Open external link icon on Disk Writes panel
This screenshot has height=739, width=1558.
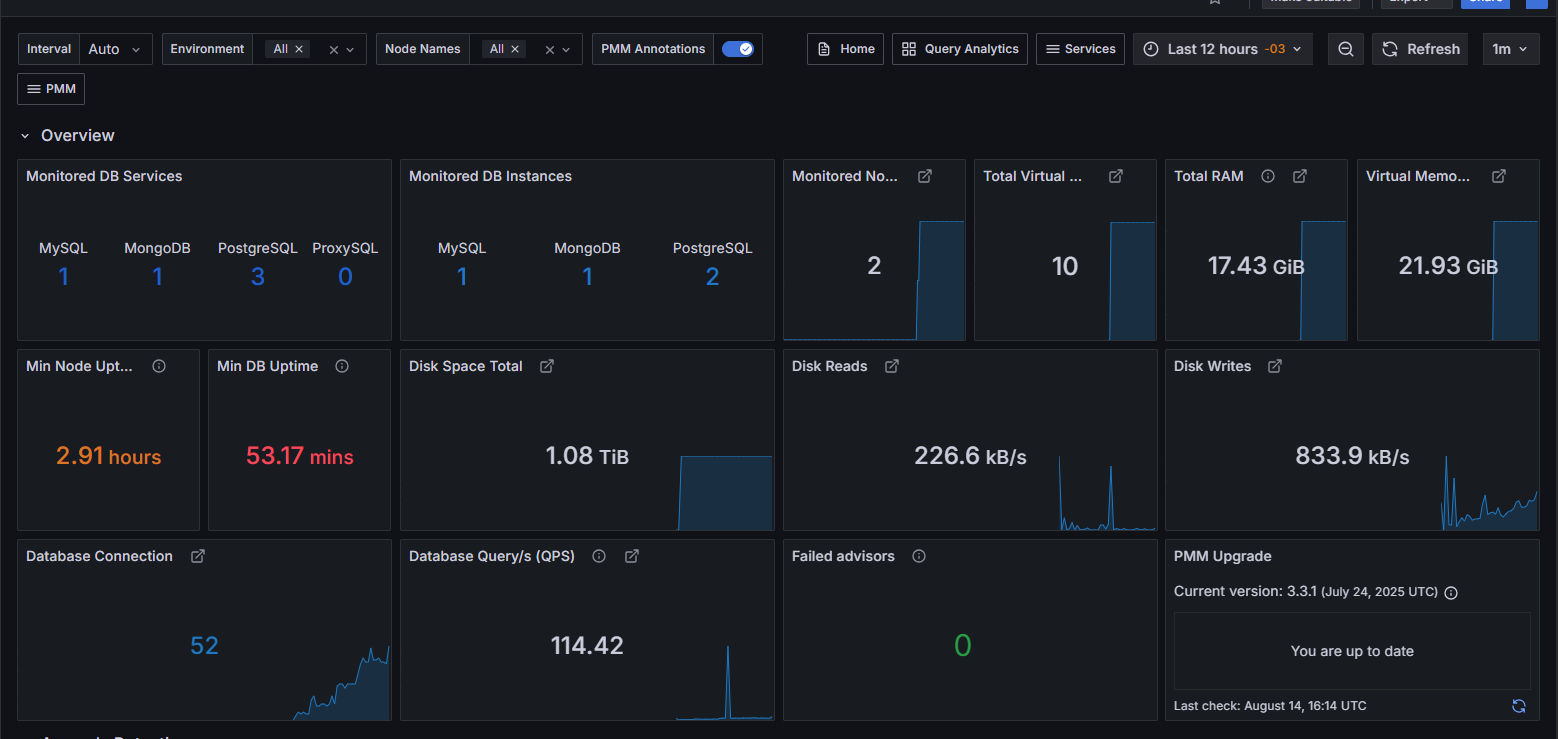1275,366
